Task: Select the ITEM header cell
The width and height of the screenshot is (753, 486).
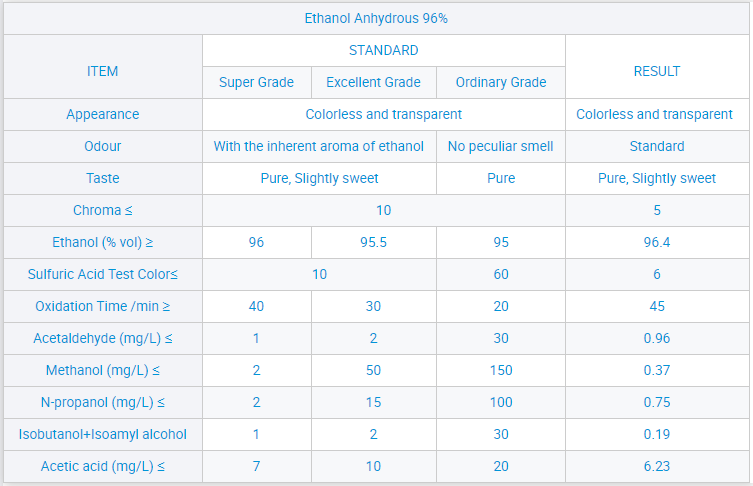Action: coord(103,71)
